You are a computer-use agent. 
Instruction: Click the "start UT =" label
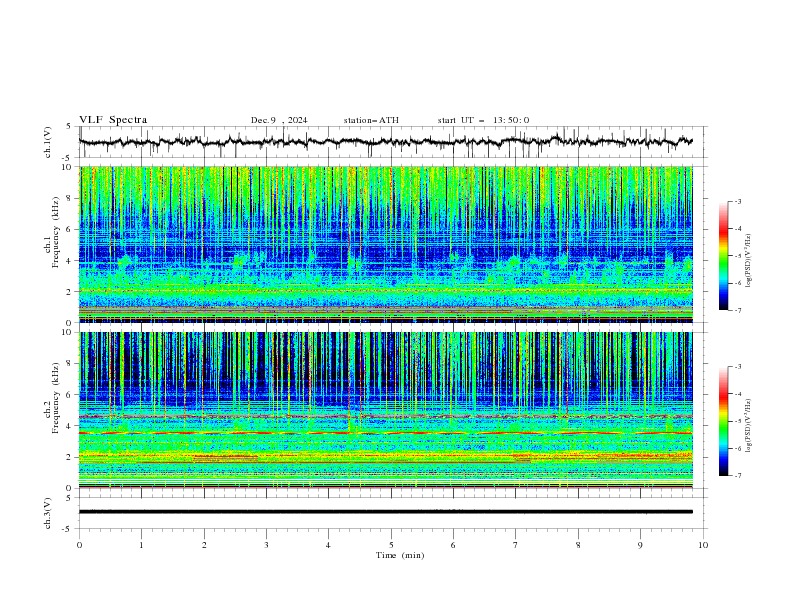[x=461, y=120]
